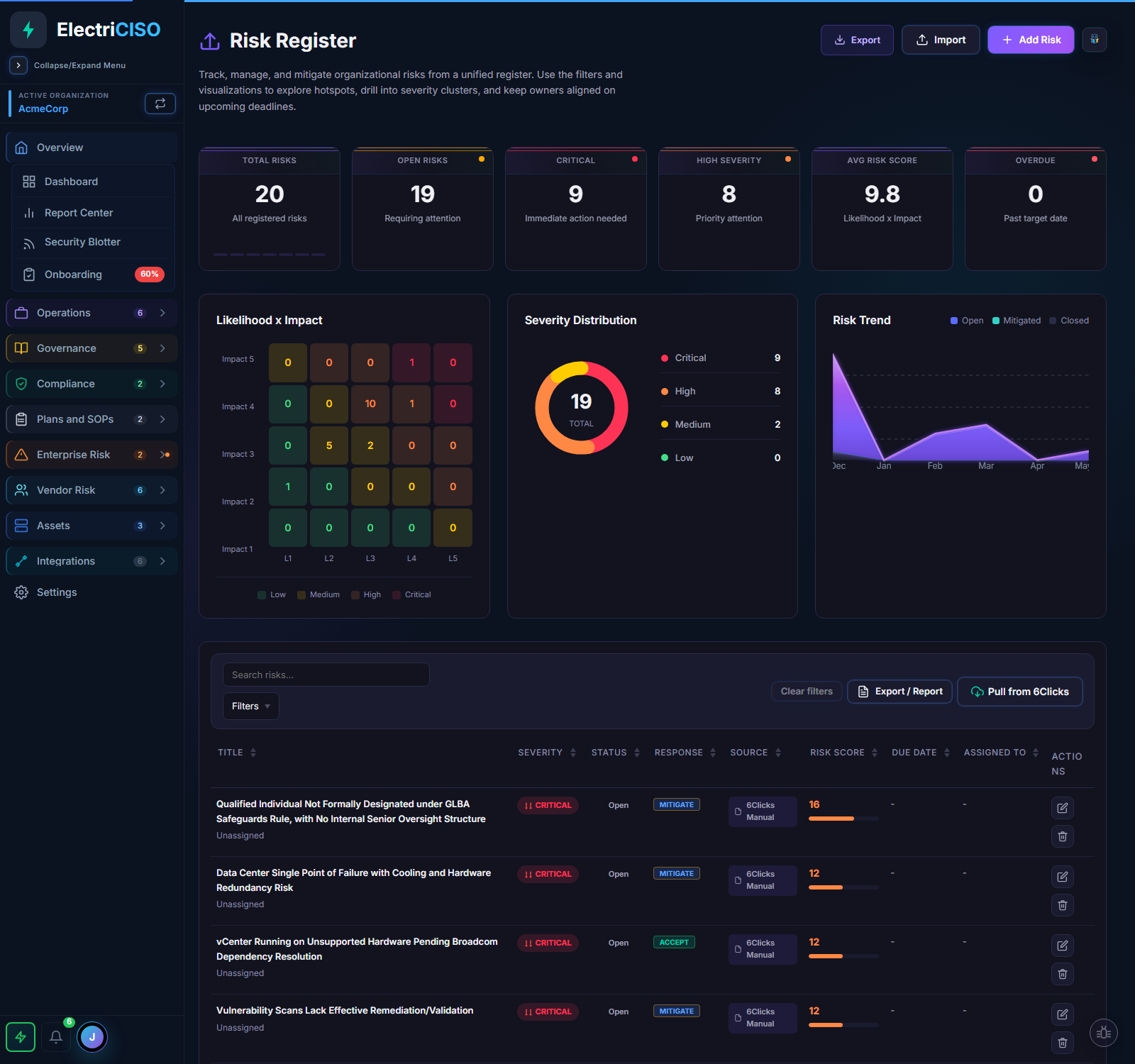Click the heatmap cell showing 5
Screen dimensions: 1135x1064
point(329,445)
